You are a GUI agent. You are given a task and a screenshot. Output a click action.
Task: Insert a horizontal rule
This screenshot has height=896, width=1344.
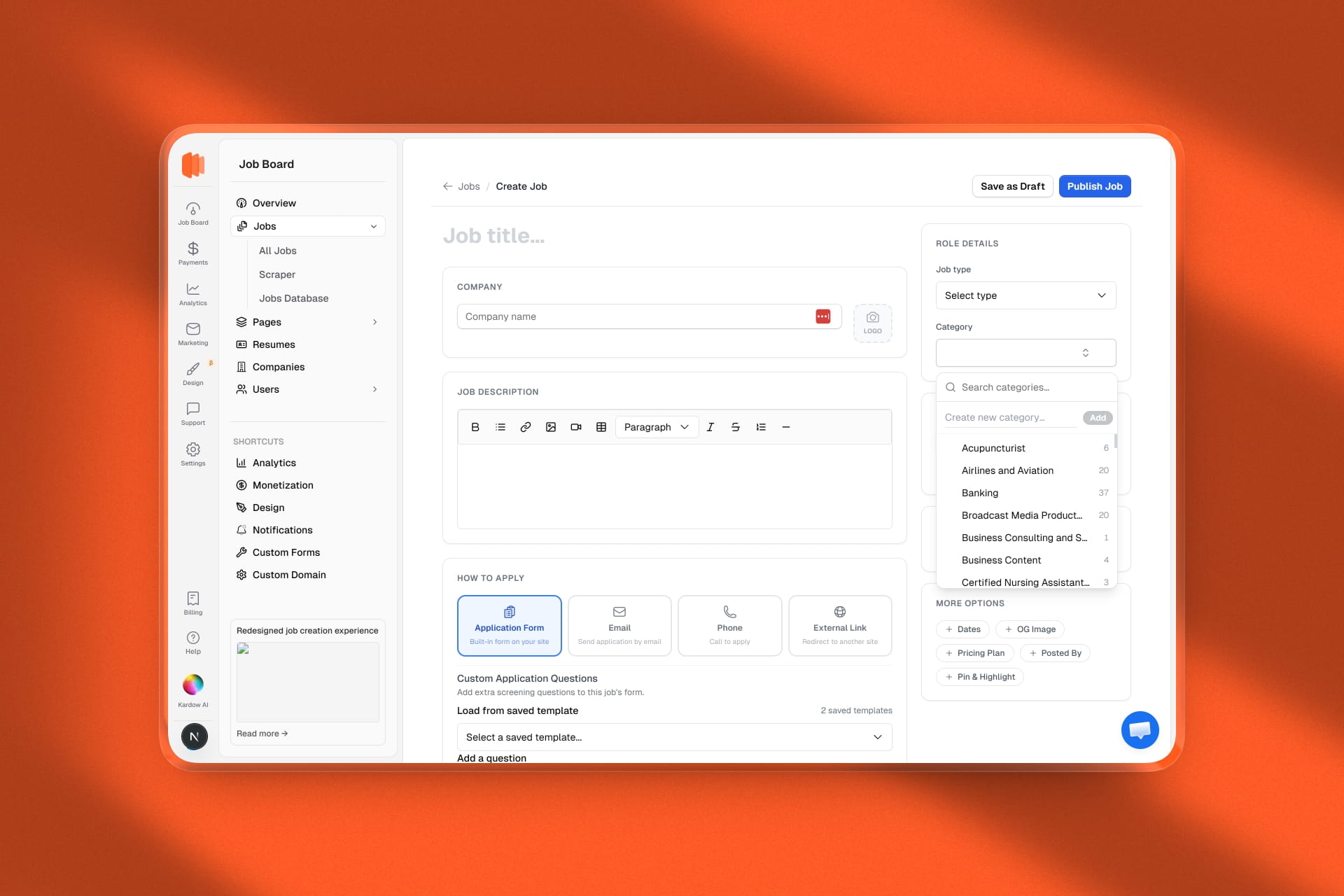click(x=786, y=427)
